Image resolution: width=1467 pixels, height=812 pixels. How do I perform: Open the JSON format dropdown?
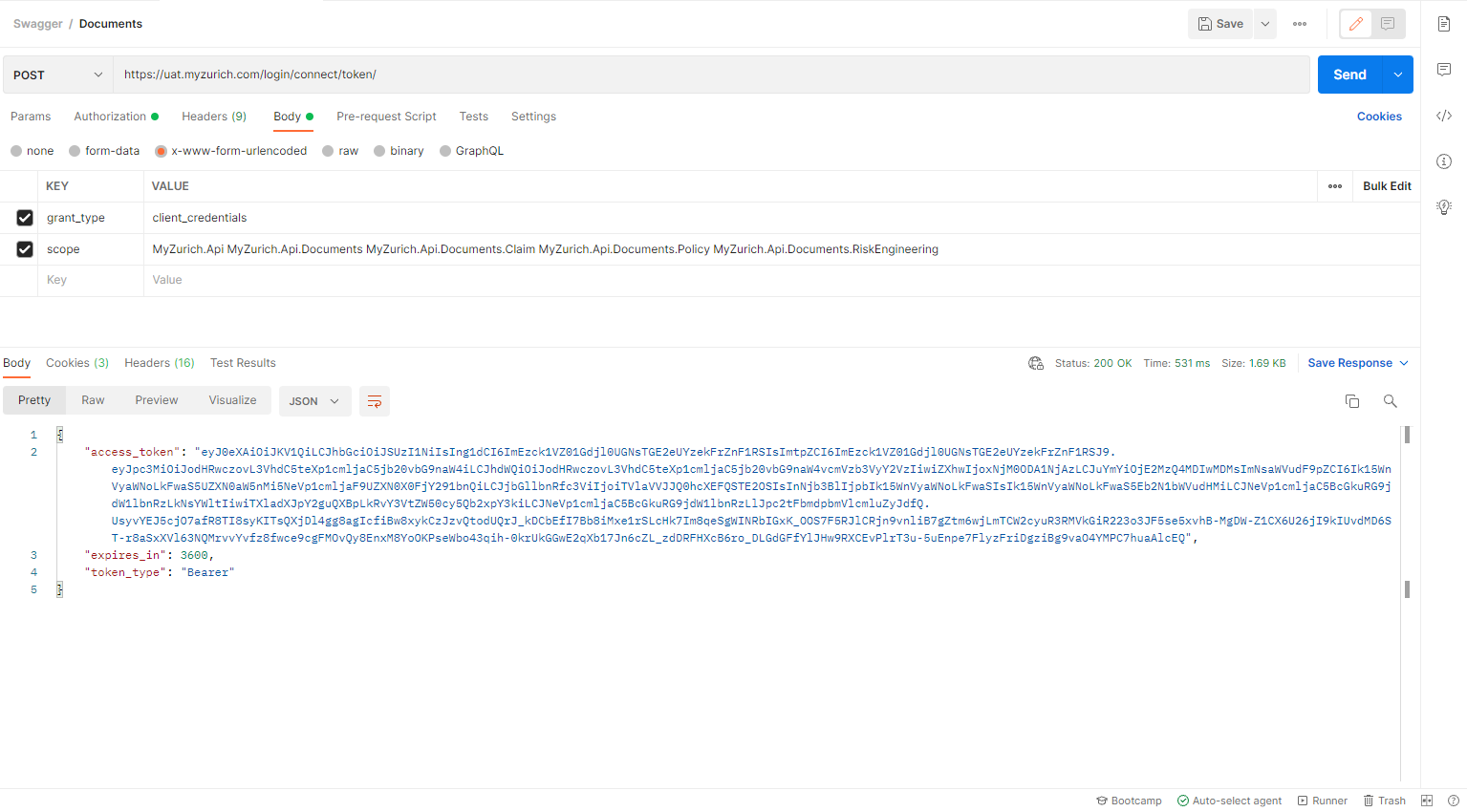[x=314, y=401]
